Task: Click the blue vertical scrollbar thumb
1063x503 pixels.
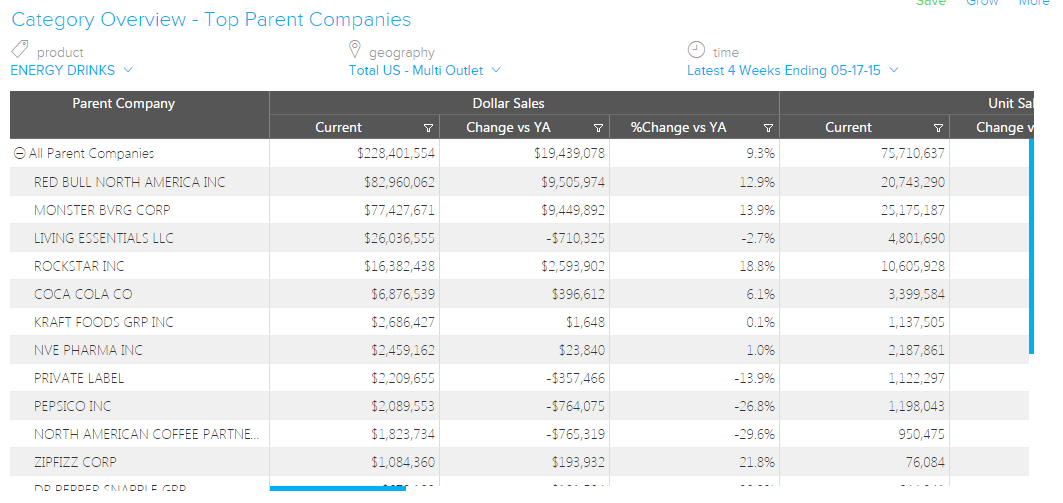Action: pyautogui.click(x=1031, y=246)
